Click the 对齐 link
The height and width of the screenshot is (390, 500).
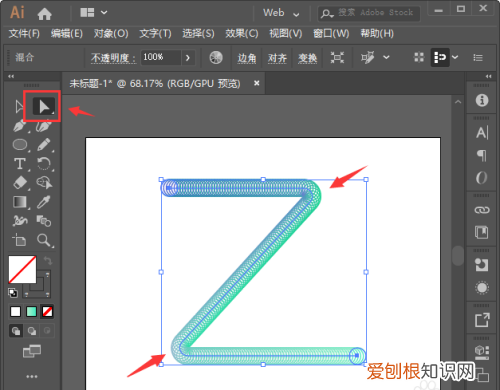click(277, 58)
